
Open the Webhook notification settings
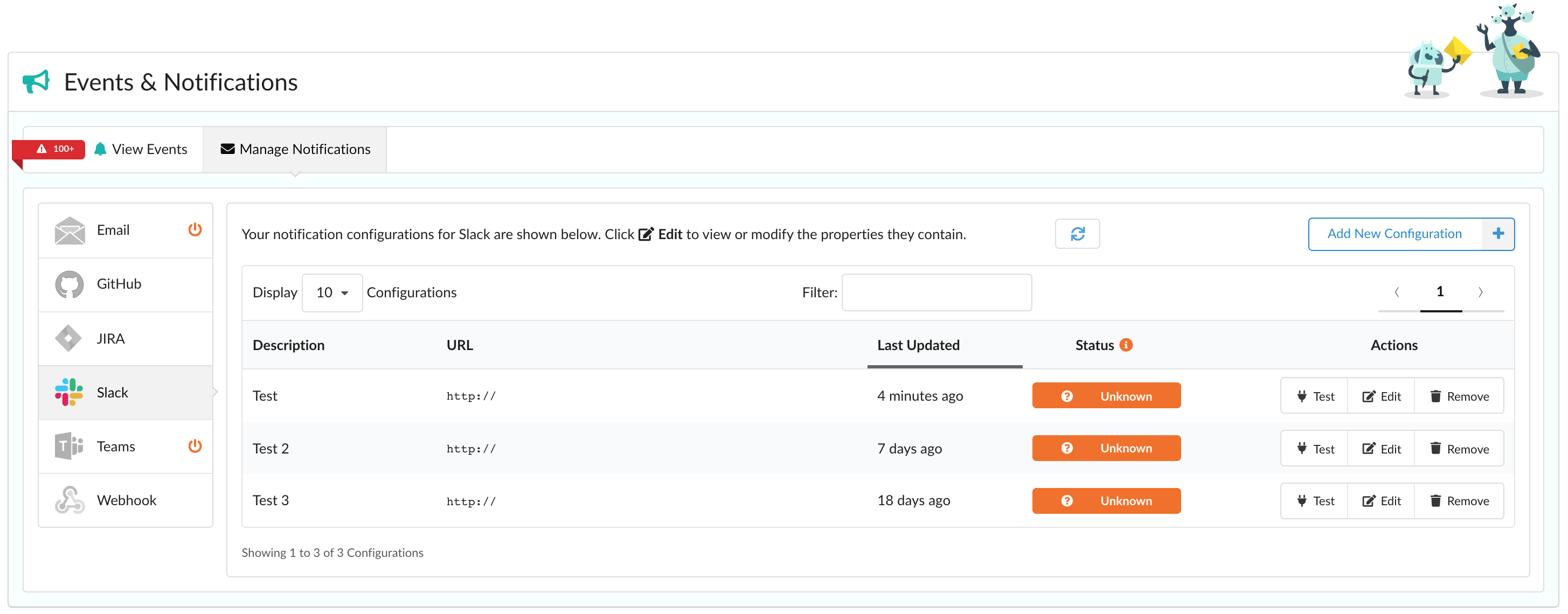point(126,500)
